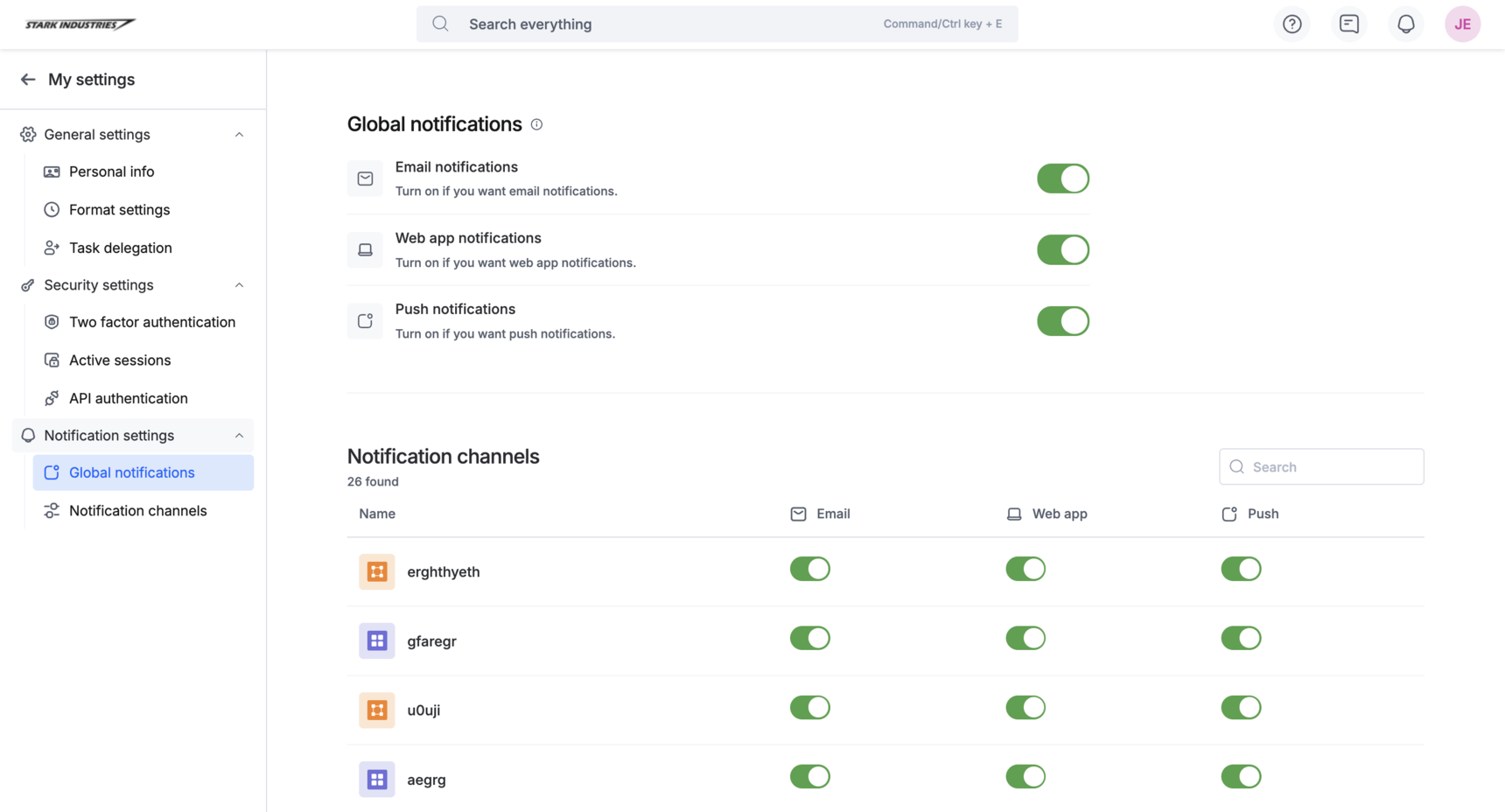Viewport: 1505px width, 812px height.
Task: Click the envelope icon beside Email notifications
Action: click(365, 178)
